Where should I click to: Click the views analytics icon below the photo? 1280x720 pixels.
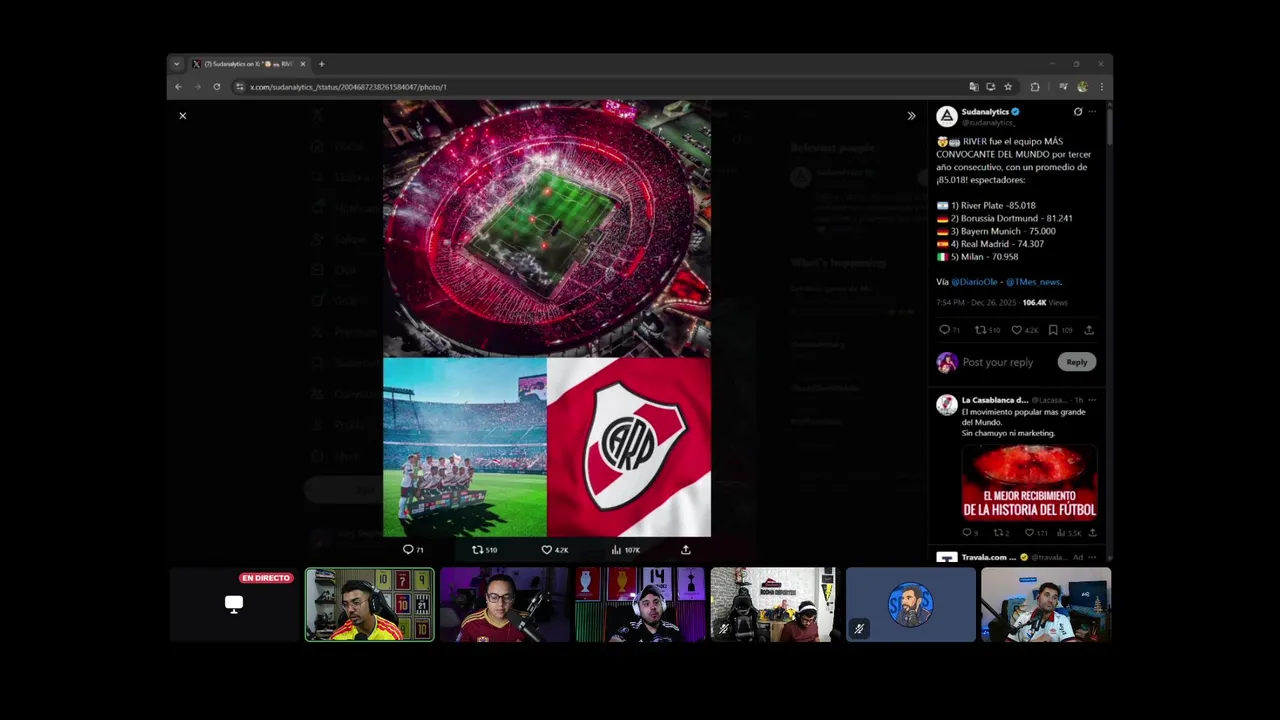click(616, 550)
